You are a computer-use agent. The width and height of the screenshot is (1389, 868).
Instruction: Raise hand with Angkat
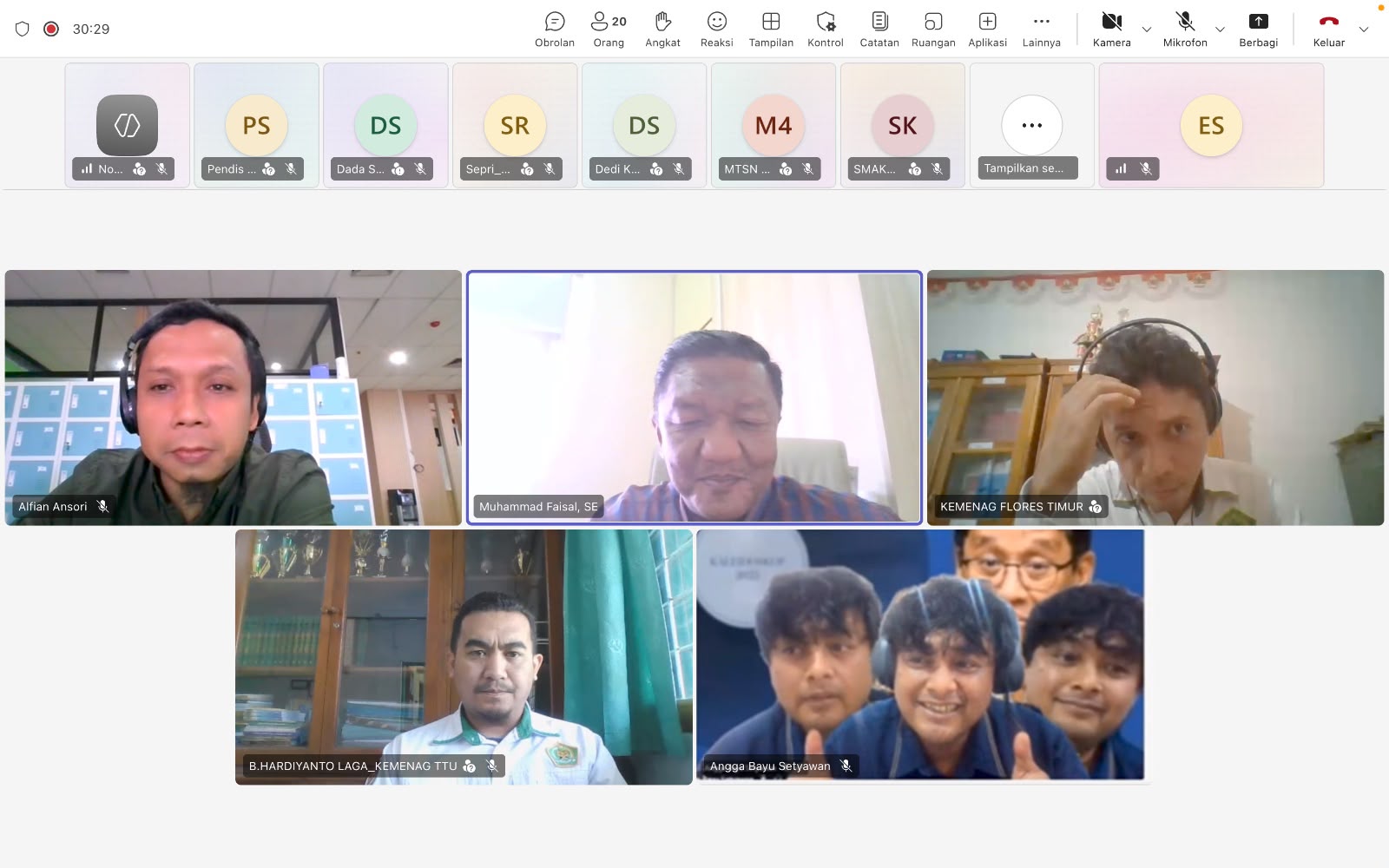[662, 30]
